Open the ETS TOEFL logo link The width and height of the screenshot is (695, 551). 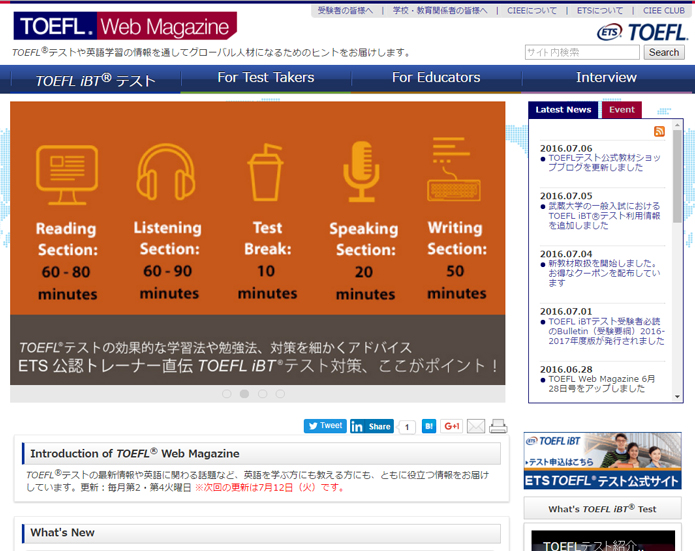[642, 32]
